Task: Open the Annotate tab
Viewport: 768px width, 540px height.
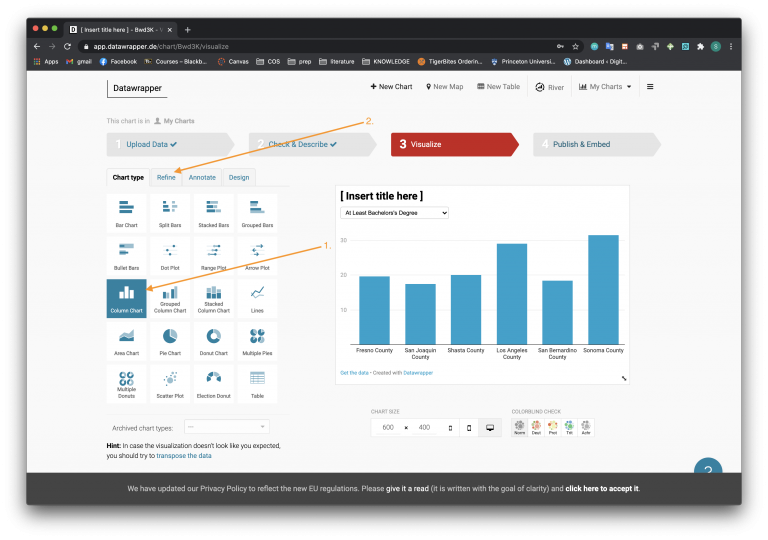Action: (202, 177)
